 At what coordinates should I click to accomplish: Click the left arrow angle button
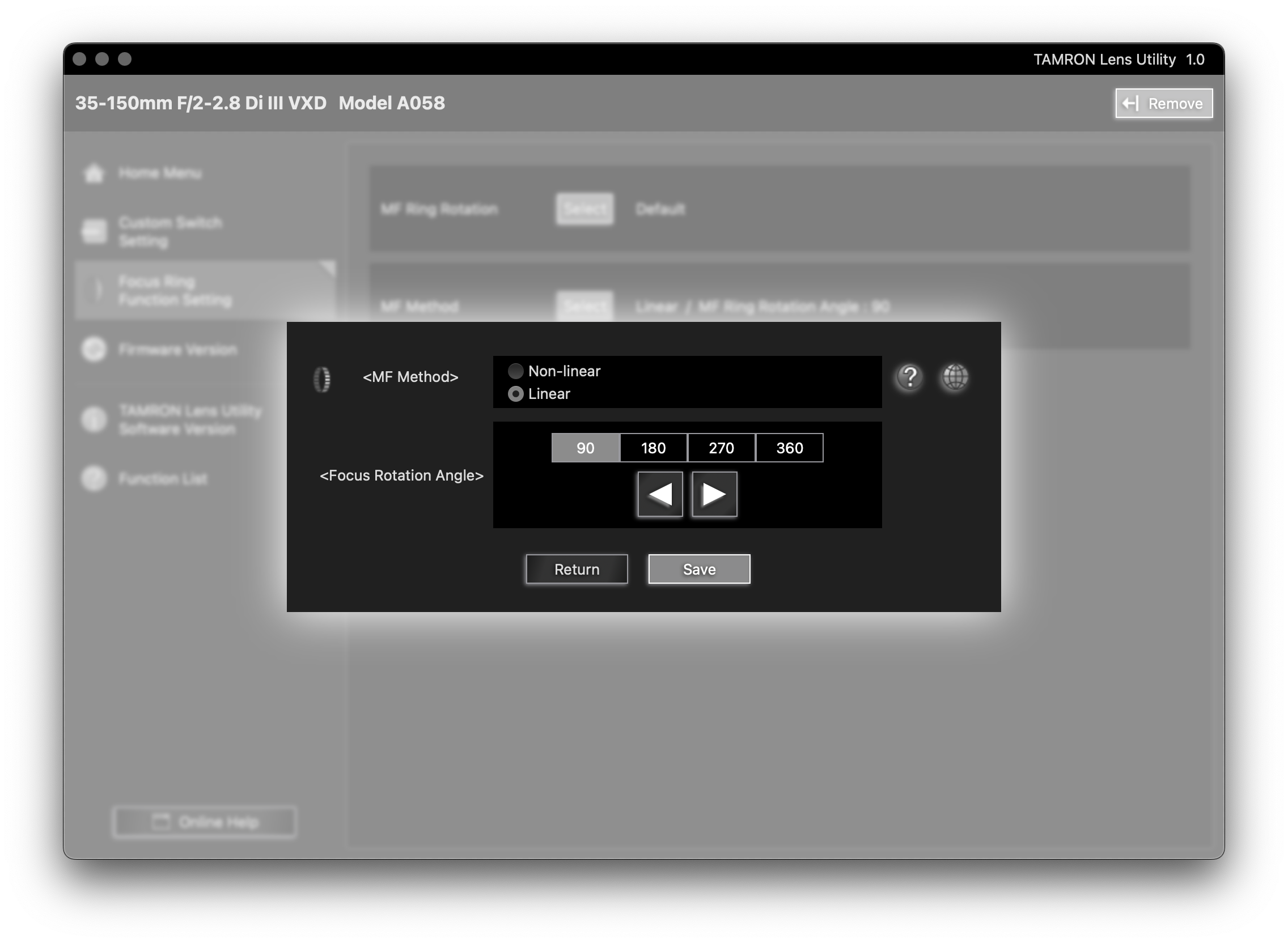click(660, 494)
